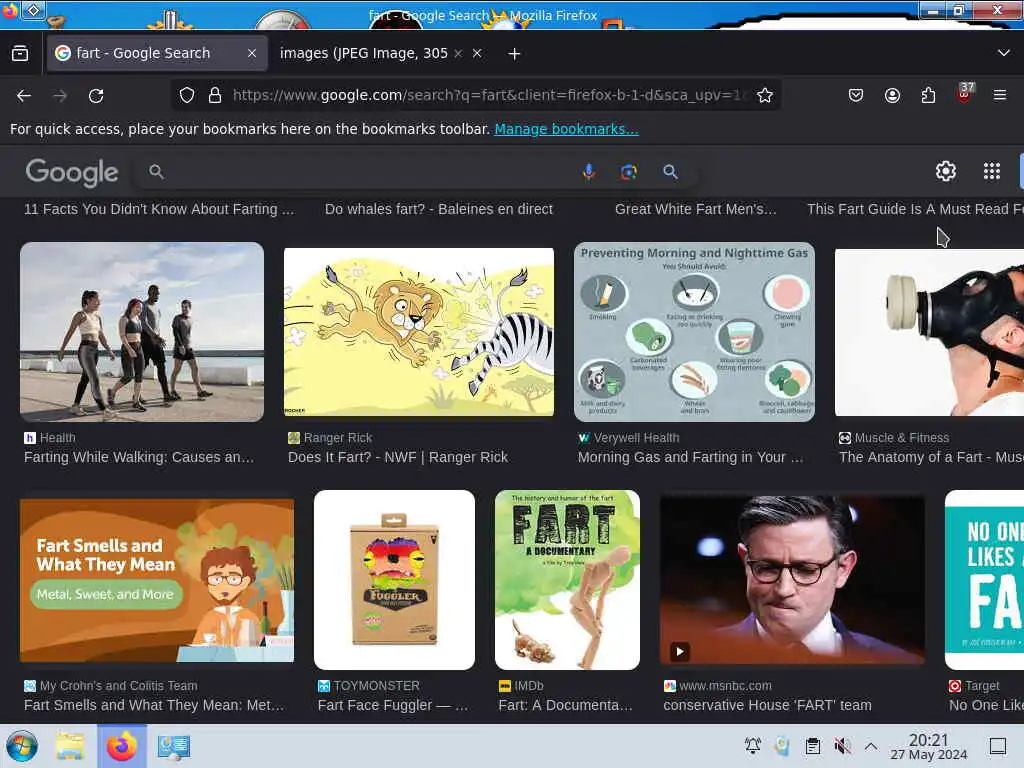Open the clipboard tray icon
The width and height of the screenshot is (1024, 768).
pos(812,746)
